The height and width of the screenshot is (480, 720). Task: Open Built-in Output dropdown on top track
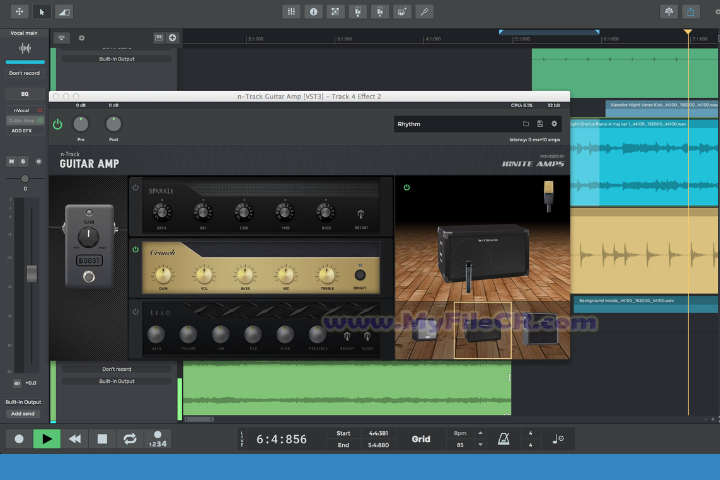tap(117, 59)
